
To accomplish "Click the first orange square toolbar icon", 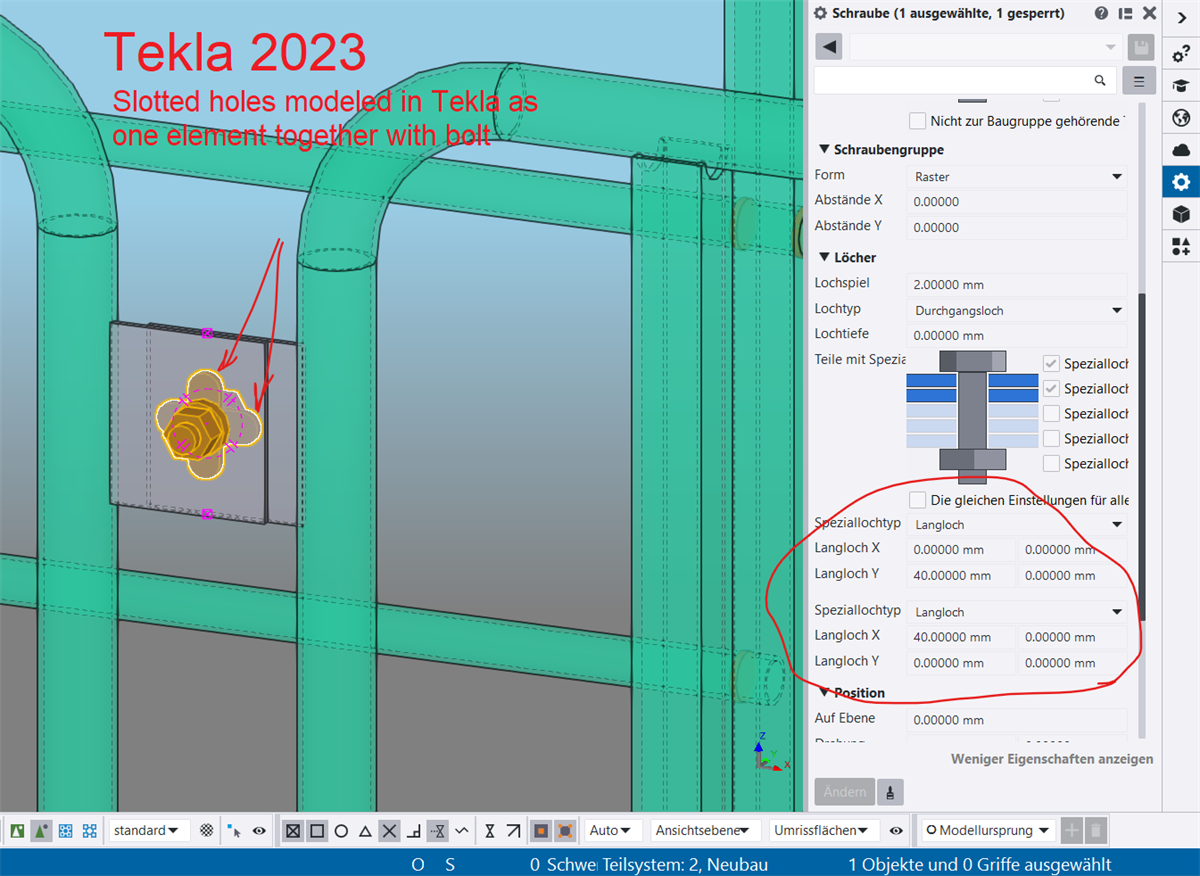I will coord(541,830).
